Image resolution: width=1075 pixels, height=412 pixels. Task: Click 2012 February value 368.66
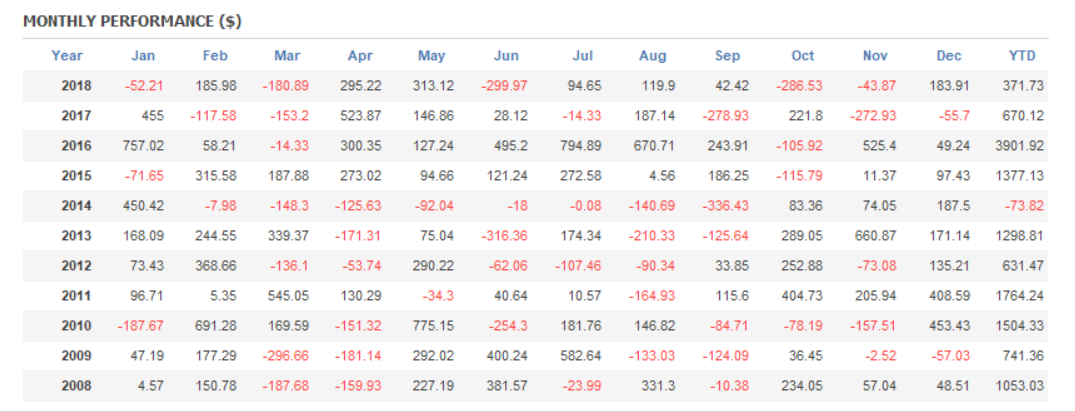click(x=214, y=266)
